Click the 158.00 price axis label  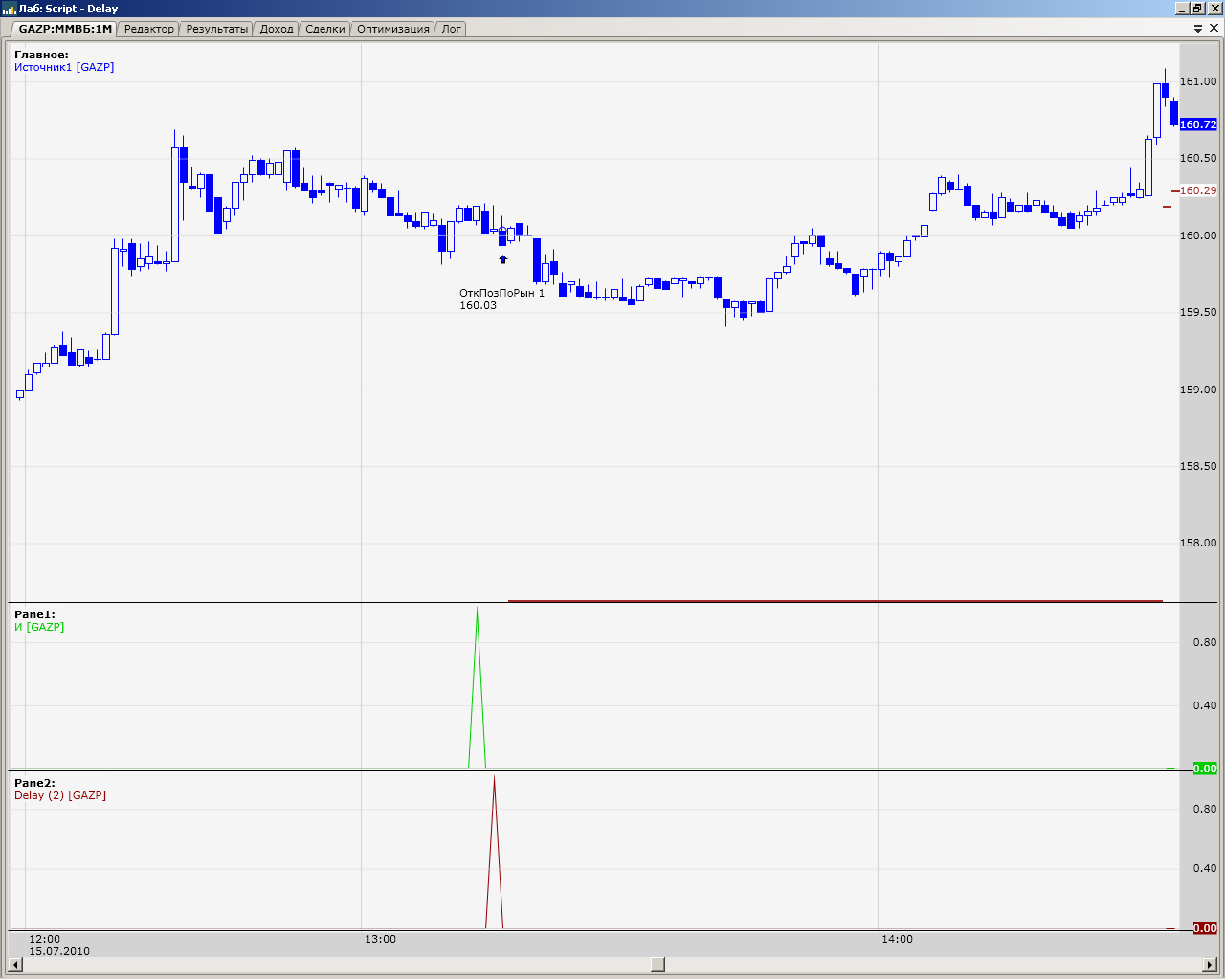1198,543
